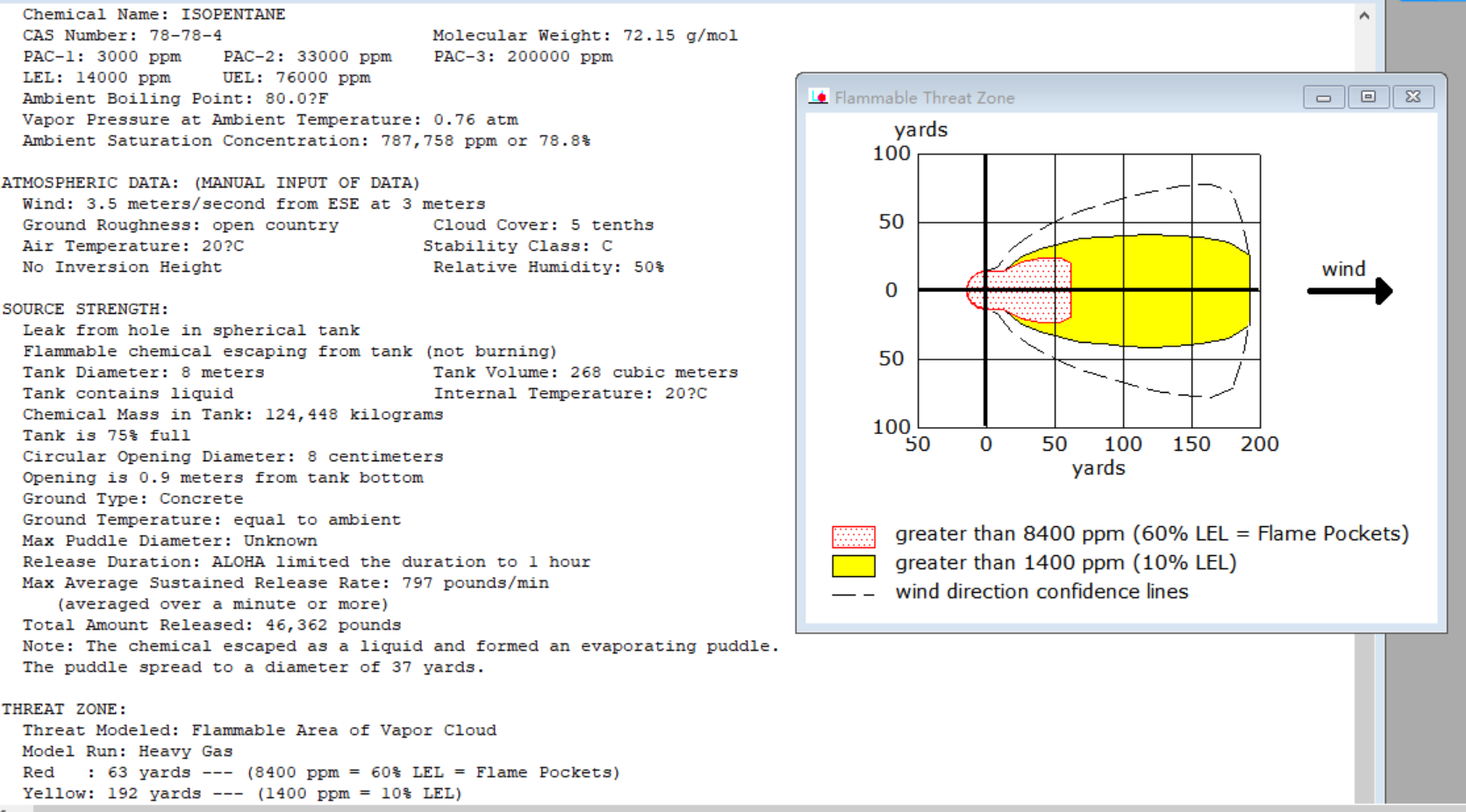The image size is (1466, 812).
Task: Click the red dotted 60% LEL legend swatch
Action: pos(854,536)
